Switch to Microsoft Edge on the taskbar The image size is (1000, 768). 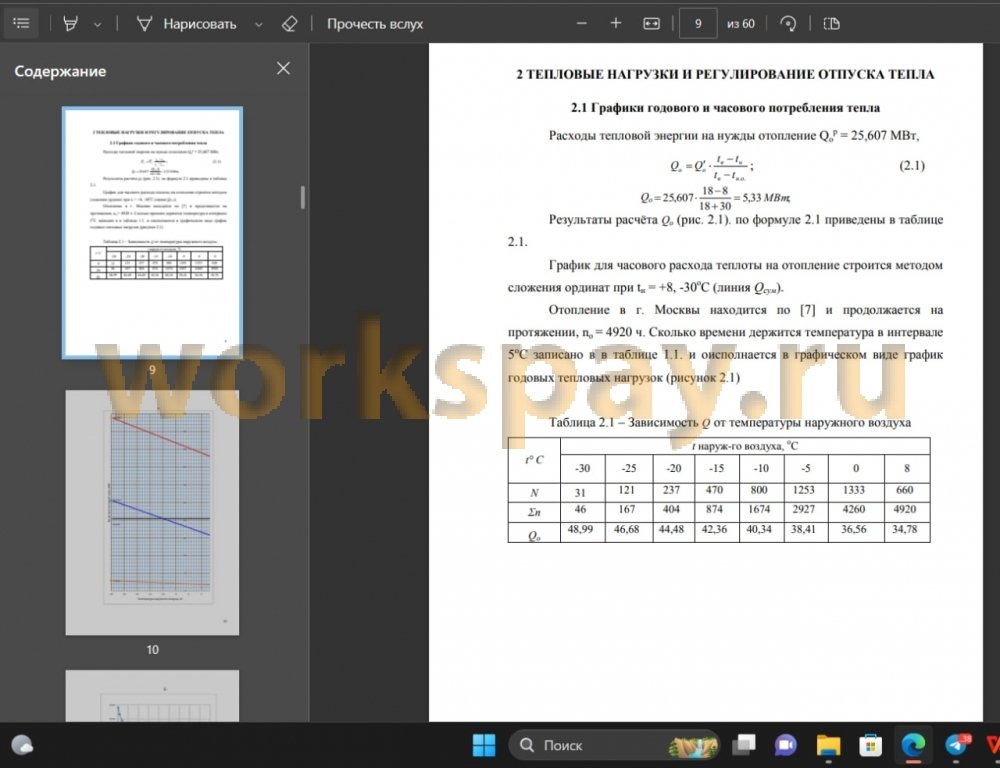click(913, 744)
